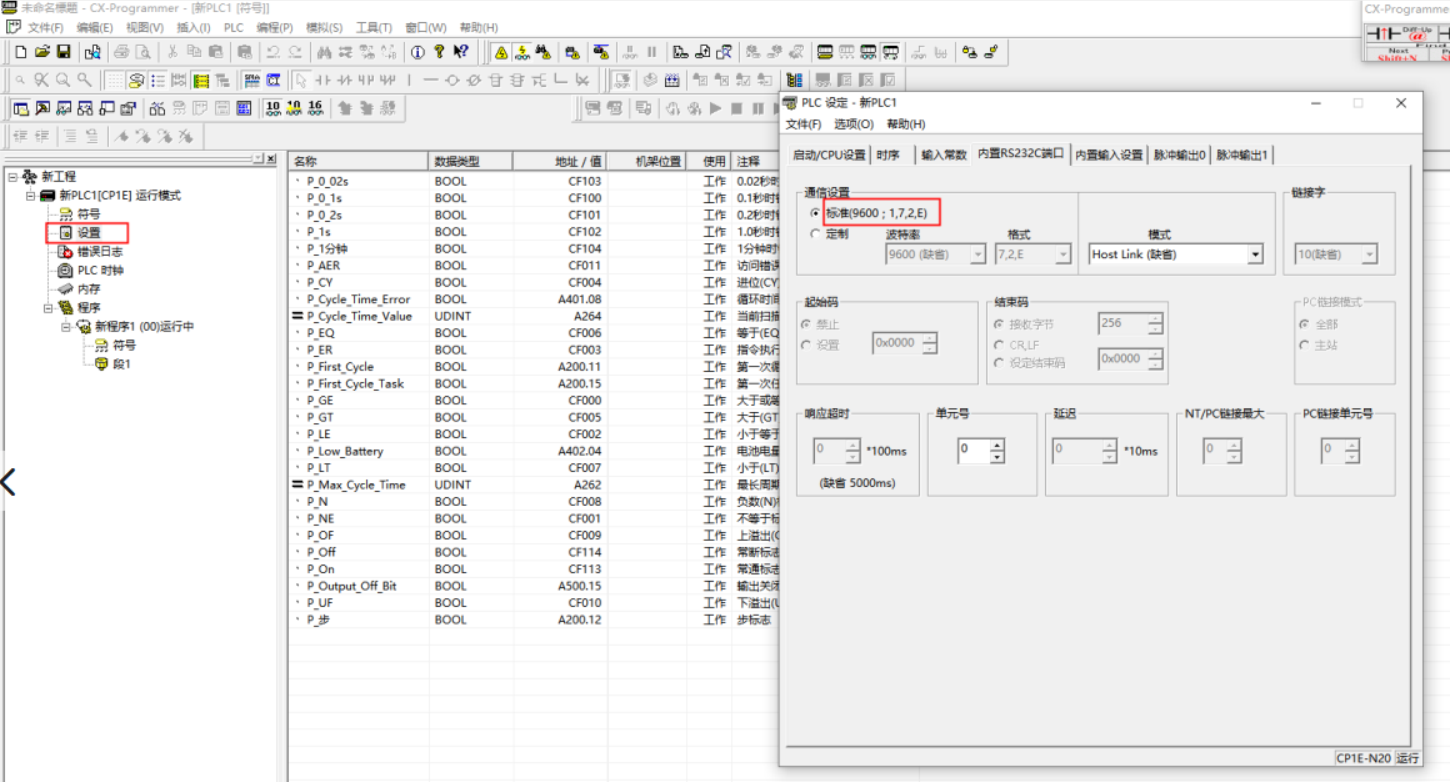Click the New file icon in main toolbar
The image size is (1450, 782).
(21, 51)
